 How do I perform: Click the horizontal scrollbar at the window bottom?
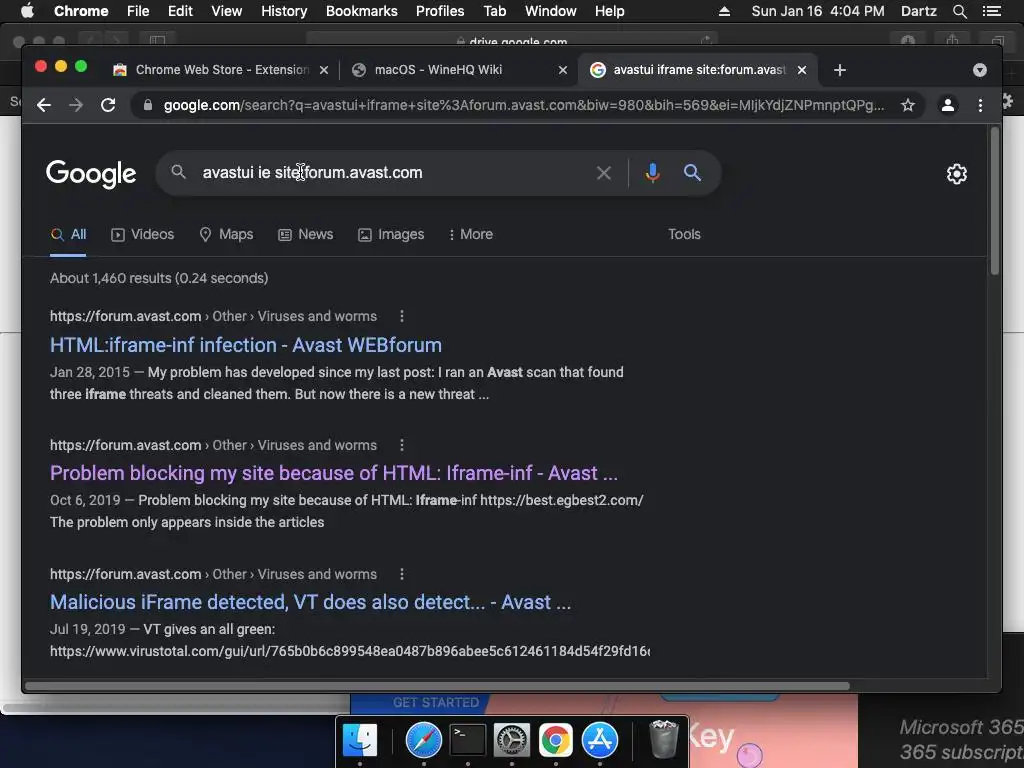point(438,686)
